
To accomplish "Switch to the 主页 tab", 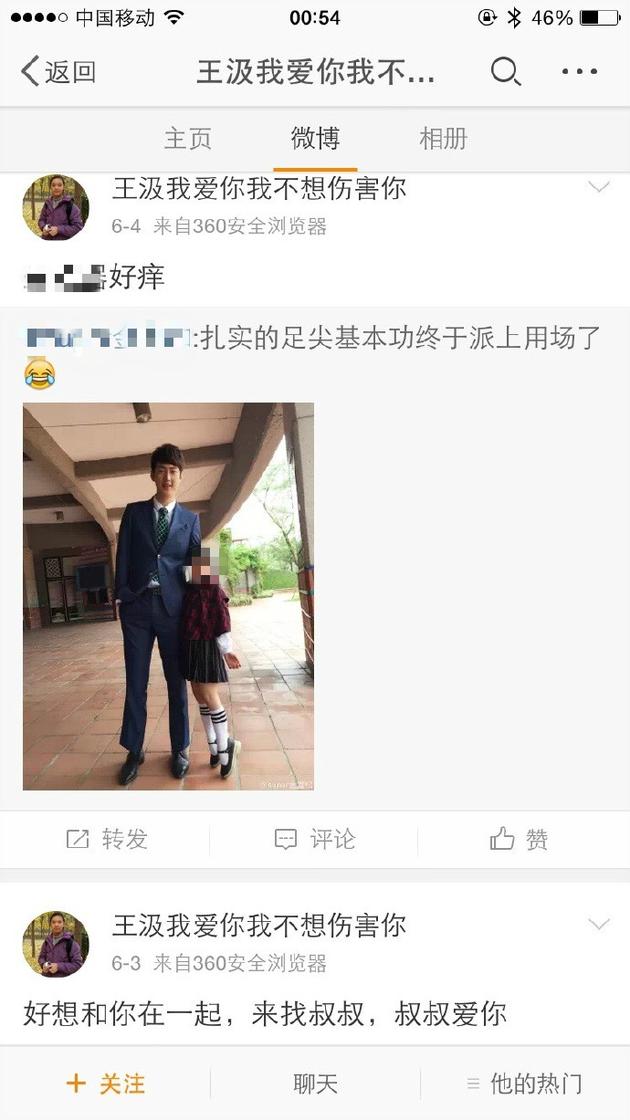I will [x=187, y=139].
